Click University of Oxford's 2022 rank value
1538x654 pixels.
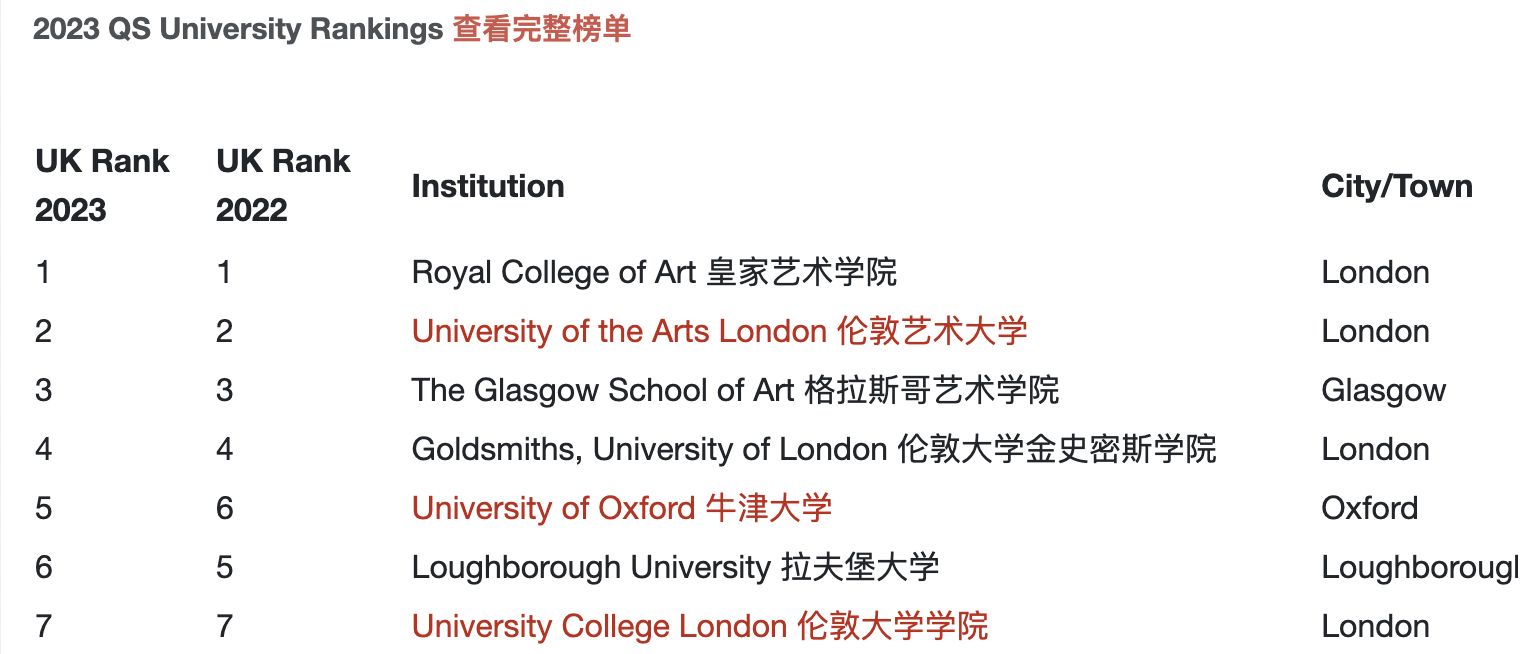pyautogui.click(x=225, y=508)
